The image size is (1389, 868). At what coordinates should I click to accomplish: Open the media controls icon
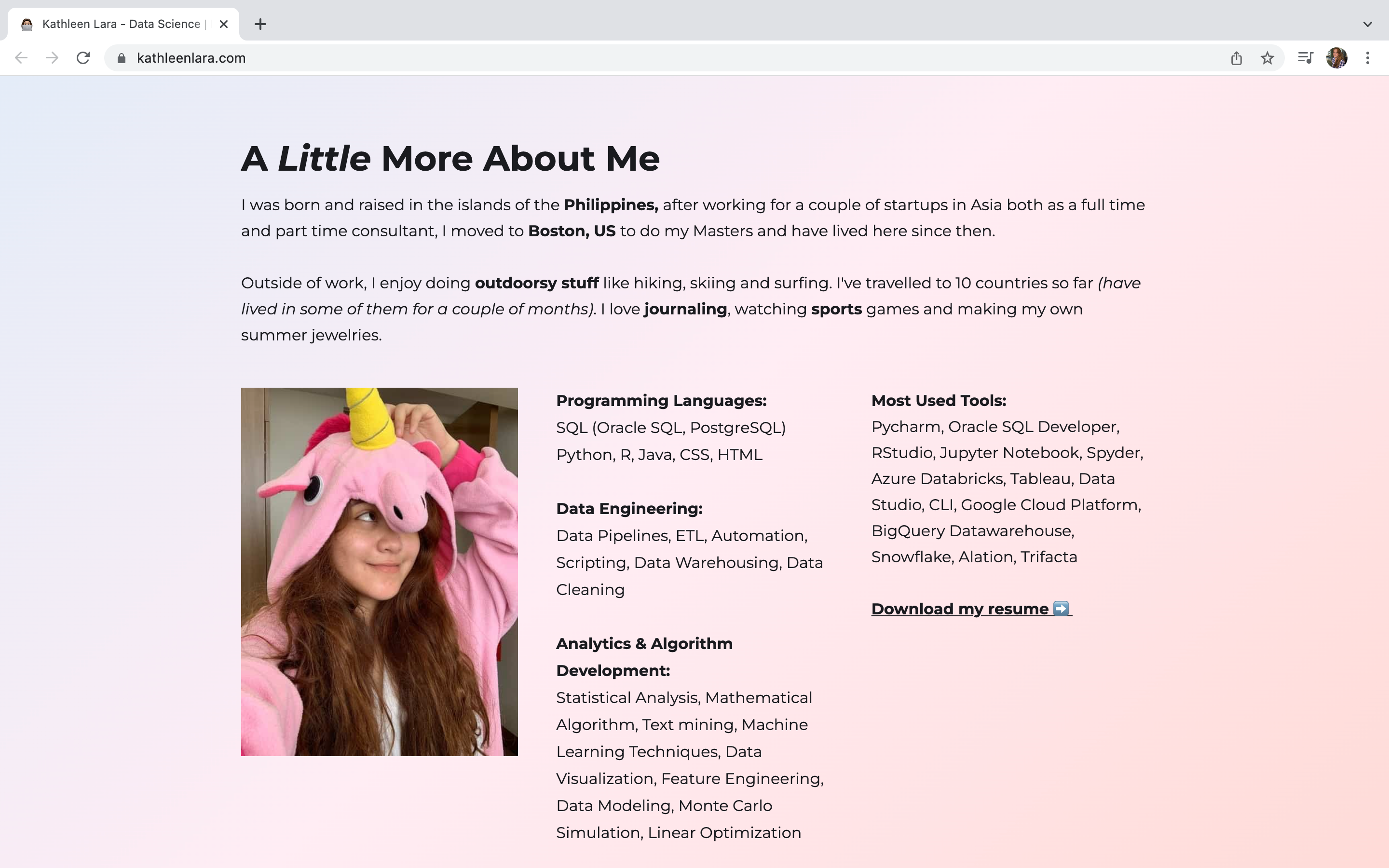click(x=1305, y=58)
